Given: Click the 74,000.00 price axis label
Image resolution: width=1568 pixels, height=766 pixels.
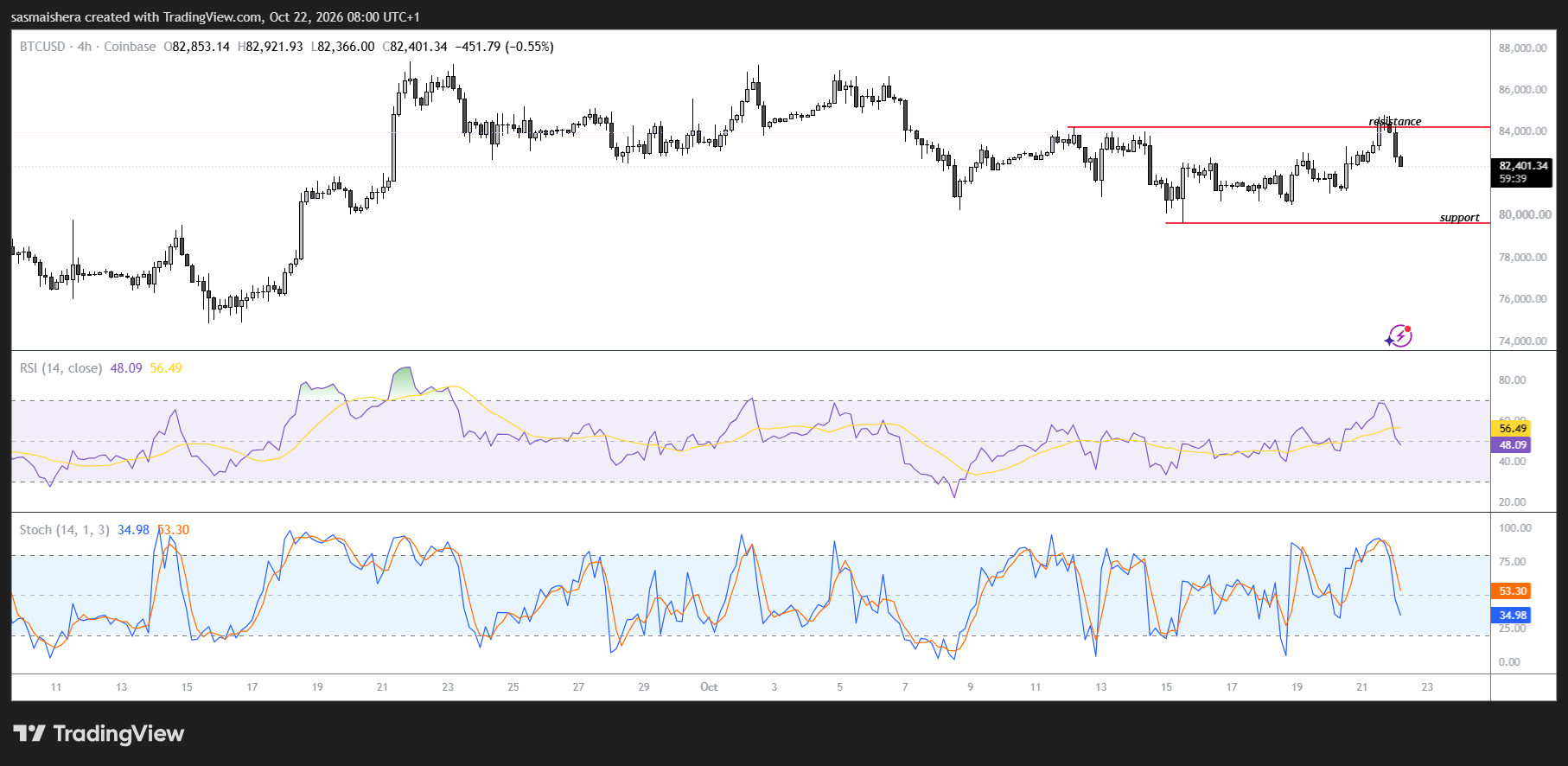Looking at the screenshot, I should point(1523,342).
